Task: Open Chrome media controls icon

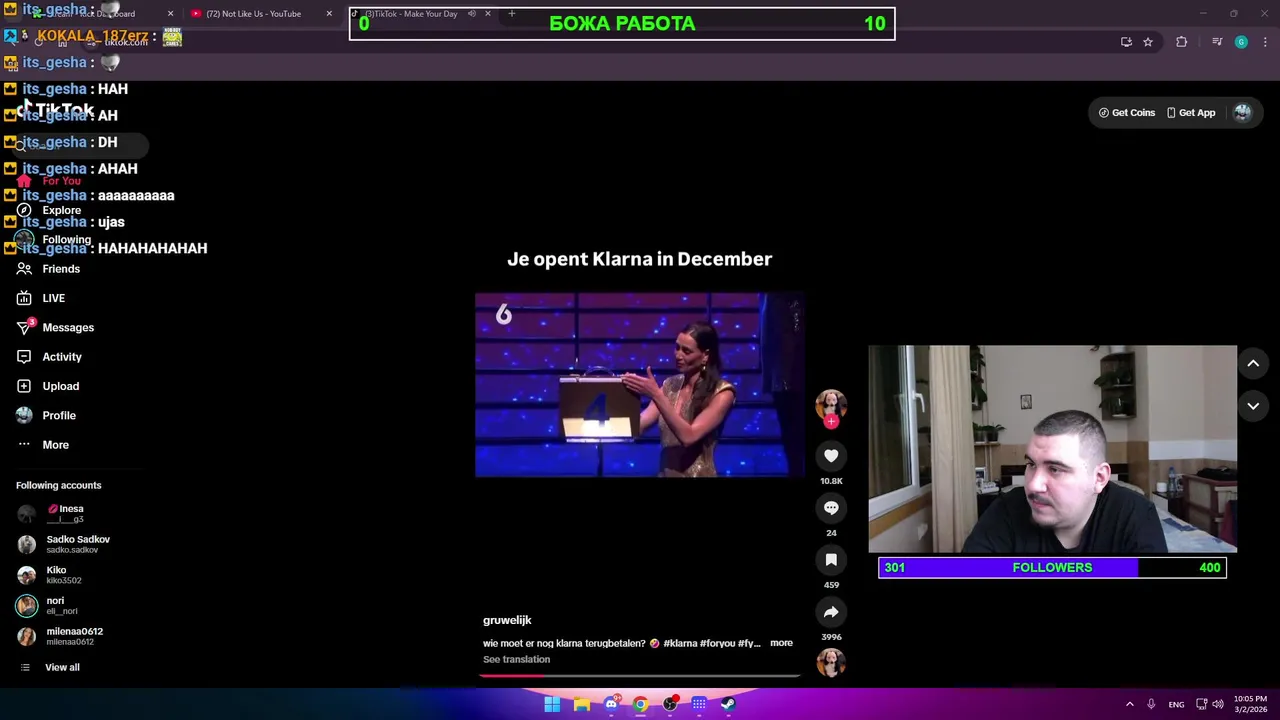Action: tap(1217, 42)
